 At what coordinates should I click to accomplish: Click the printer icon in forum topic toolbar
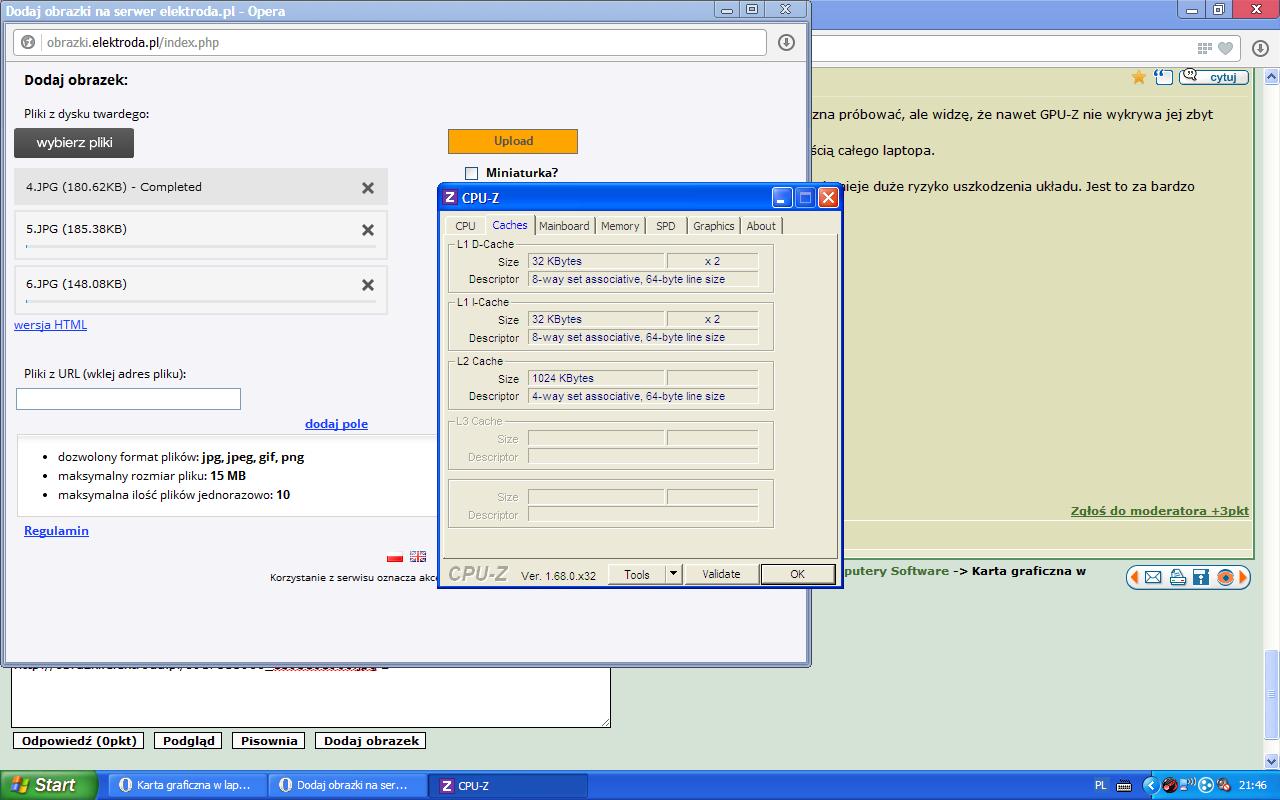1177,577
